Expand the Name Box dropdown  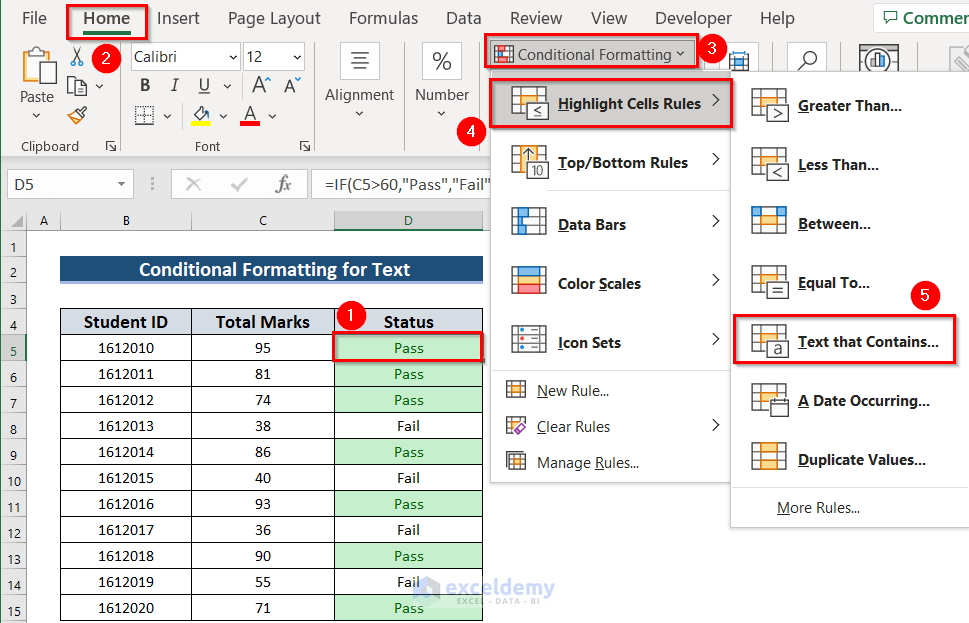tap(121, 184)
